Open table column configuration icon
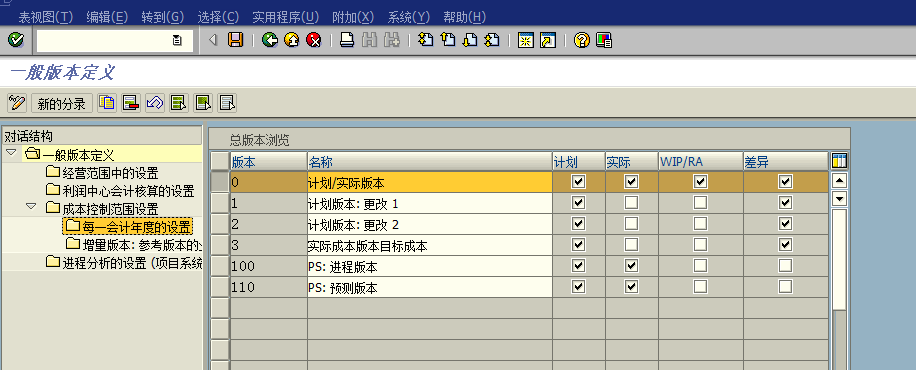This screenshot has width=916, height=370. point(839,161)
